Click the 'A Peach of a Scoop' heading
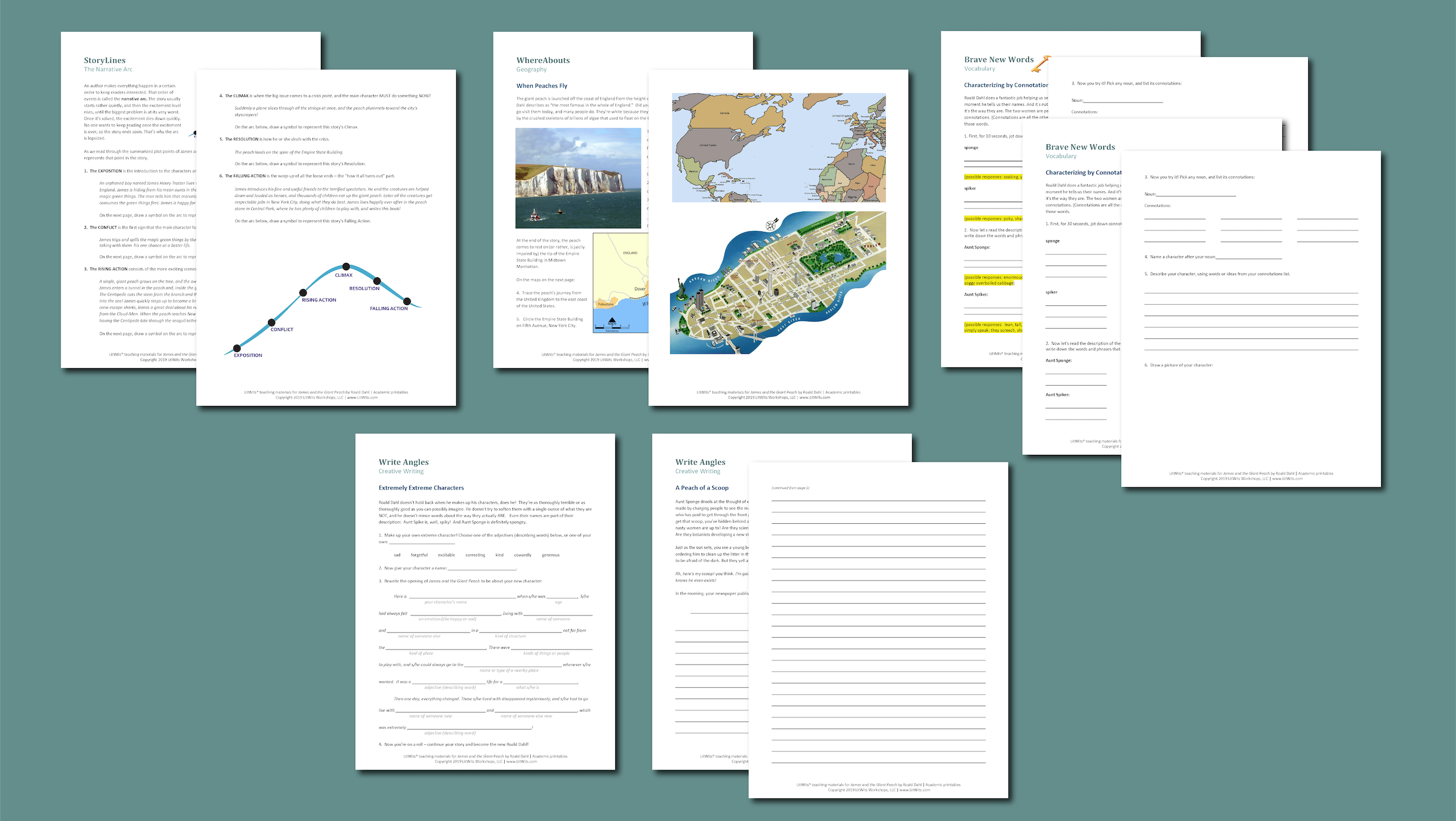The height and width of the screenshot is (821, 1456). coord(702,488)
